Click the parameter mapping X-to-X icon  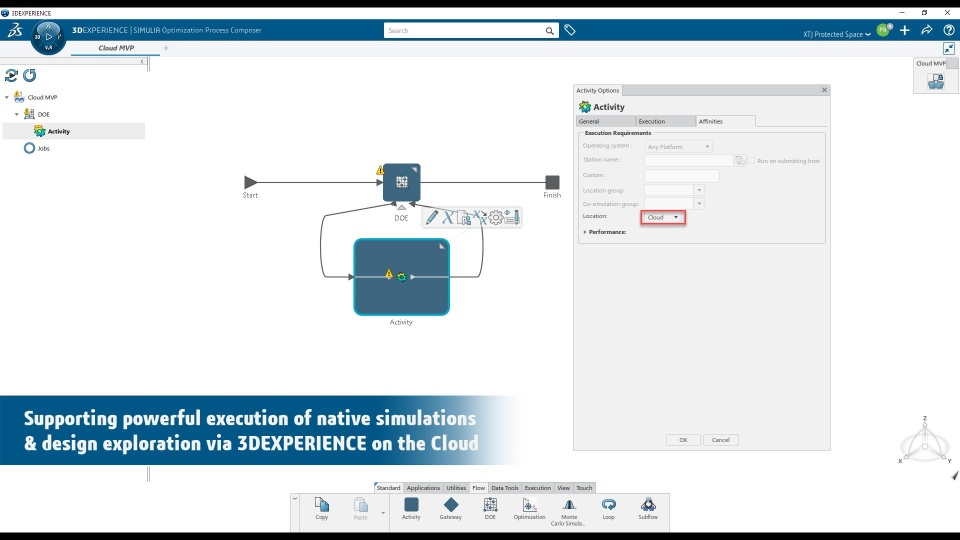[x=479, y=217]
